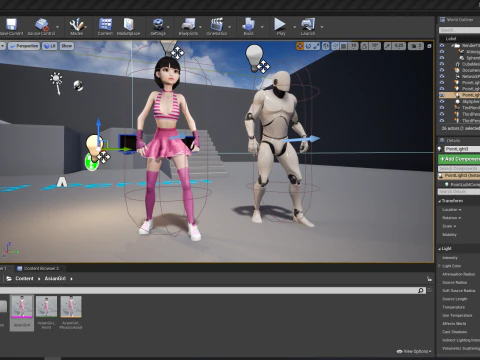
Task: Open the scale snap value dropdown
Action: click(399, 46)
